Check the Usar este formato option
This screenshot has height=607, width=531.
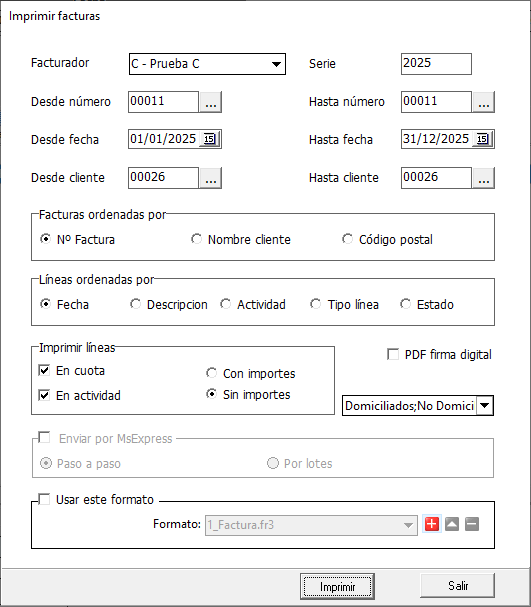tap(44, 499)
